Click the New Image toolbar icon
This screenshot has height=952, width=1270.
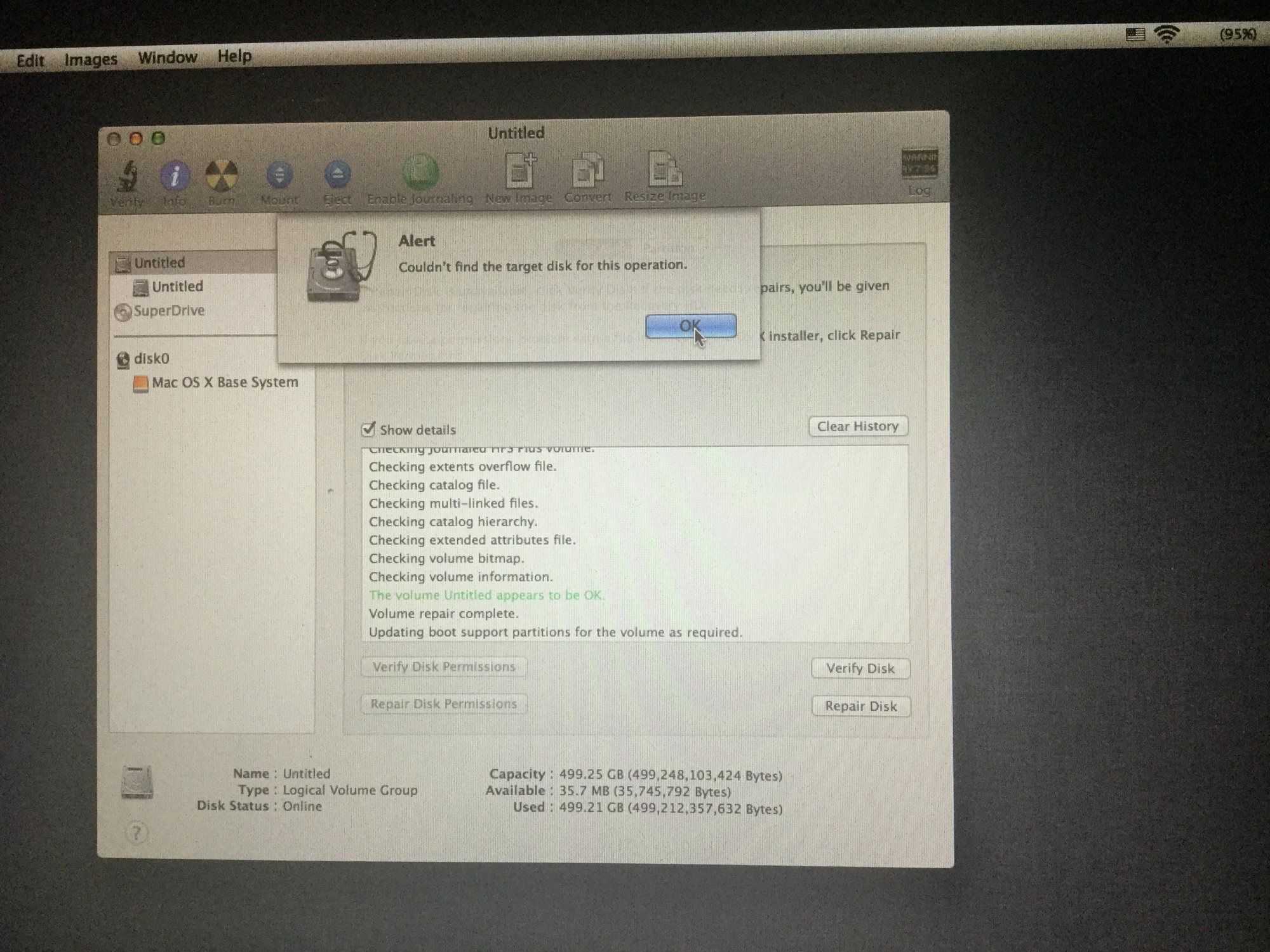[520, 171]
